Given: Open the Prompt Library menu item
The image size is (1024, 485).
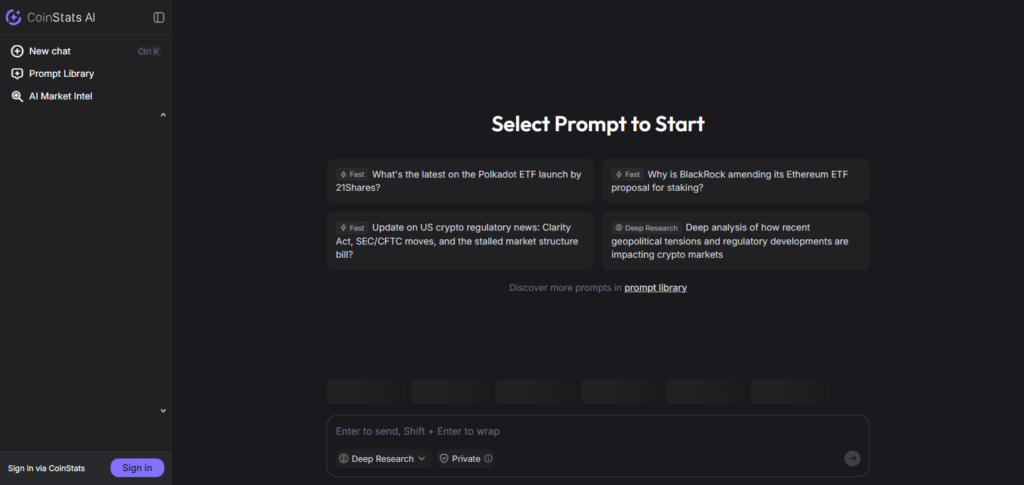Looking at the screenshot, I should point(61,74).
